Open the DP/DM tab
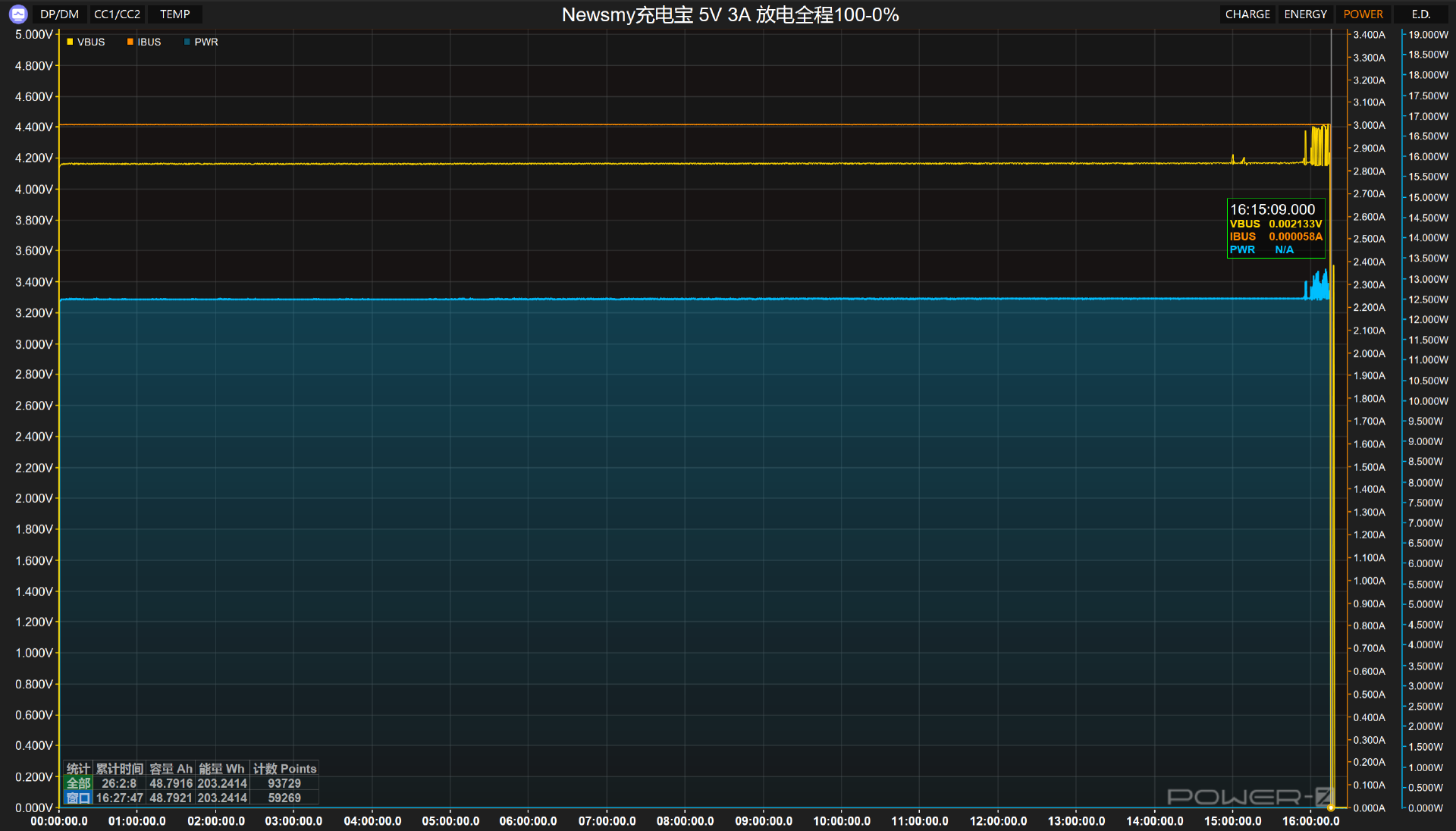Image resolution: width=1456 pixels, height=831 pixels. 59,14
